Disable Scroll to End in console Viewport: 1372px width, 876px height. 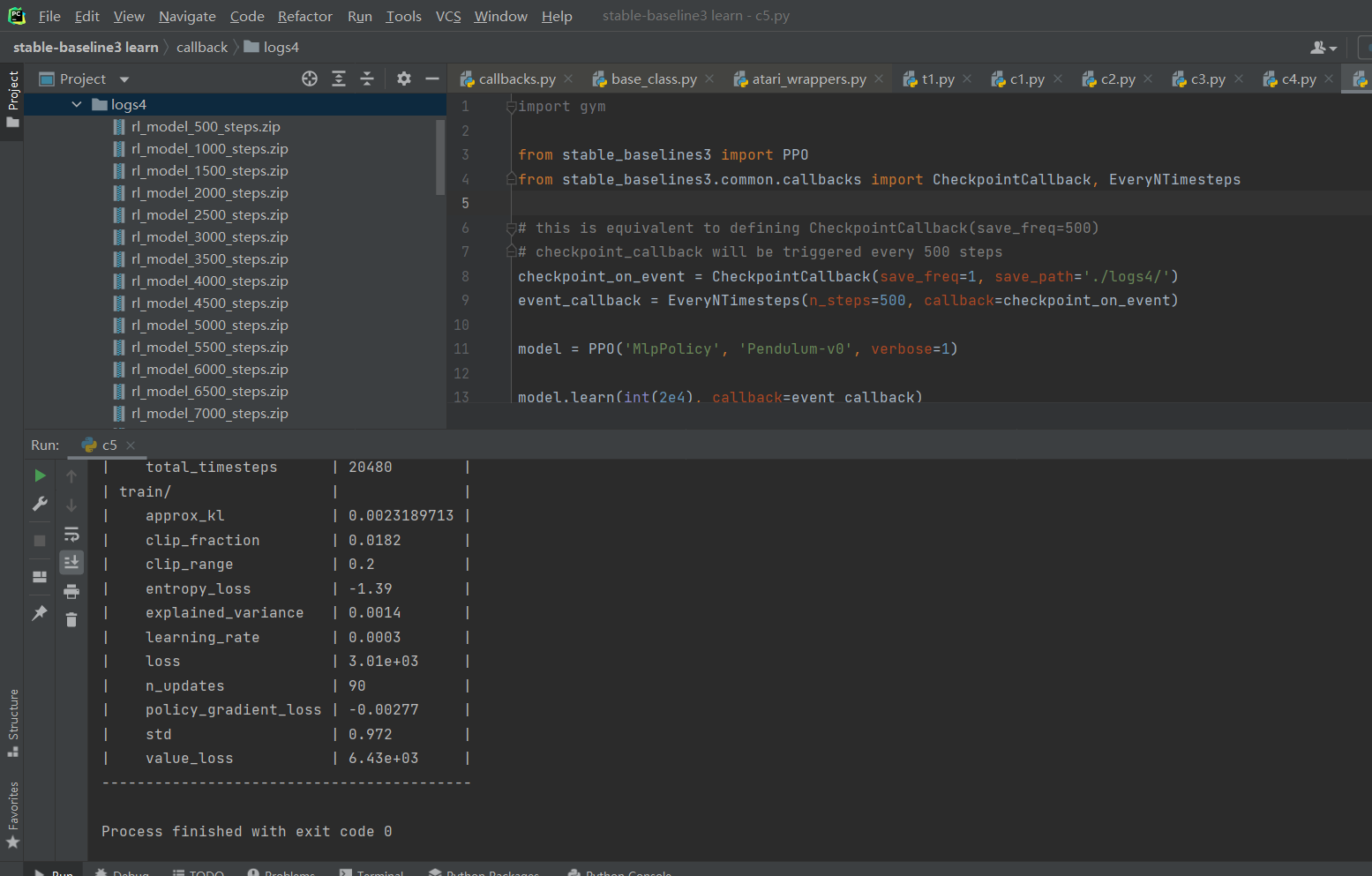71,562
